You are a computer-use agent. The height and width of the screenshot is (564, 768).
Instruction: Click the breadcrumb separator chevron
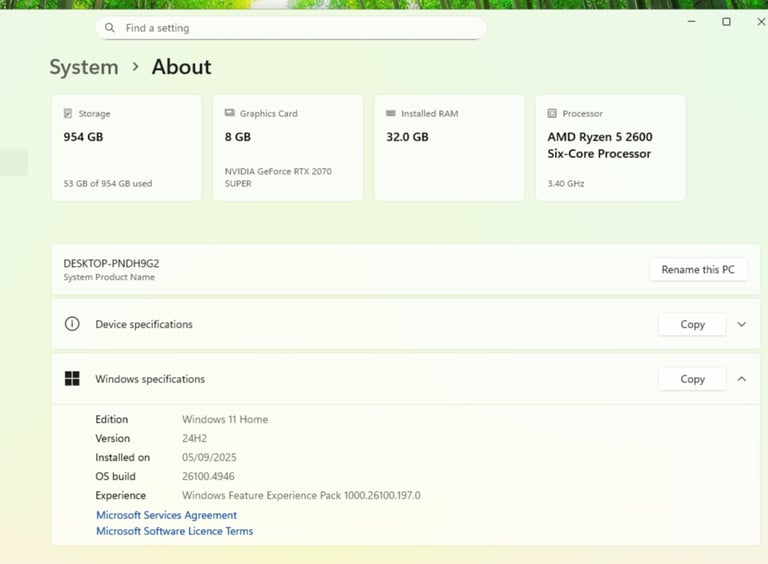click(x=136, y=66)
